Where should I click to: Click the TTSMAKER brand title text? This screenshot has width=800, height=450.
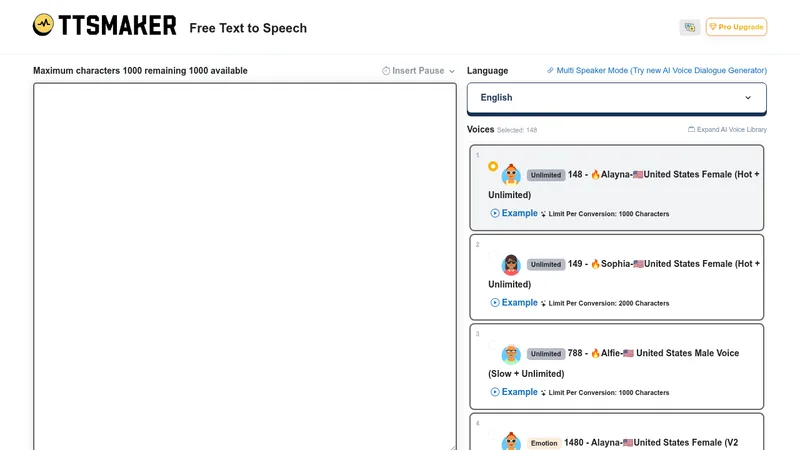[117, 25]
